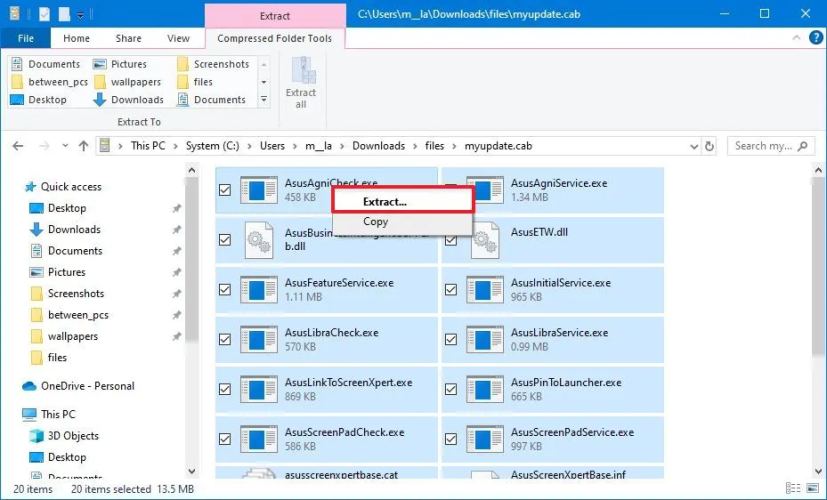Screen dimensions: 827x500
Task: Click the AsusFeatureService.exe file icon
Action: (259, 290)
